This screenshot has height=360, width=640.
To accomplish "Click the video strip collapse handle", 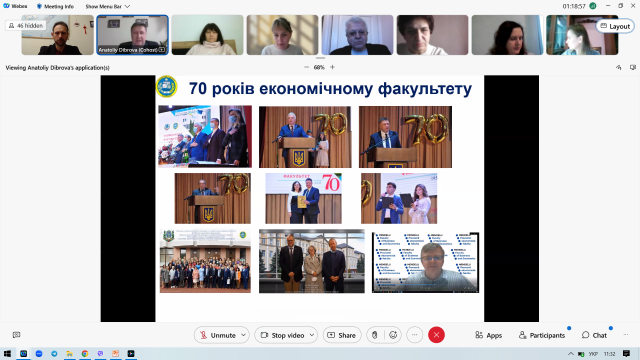I will tap(320, 58).
